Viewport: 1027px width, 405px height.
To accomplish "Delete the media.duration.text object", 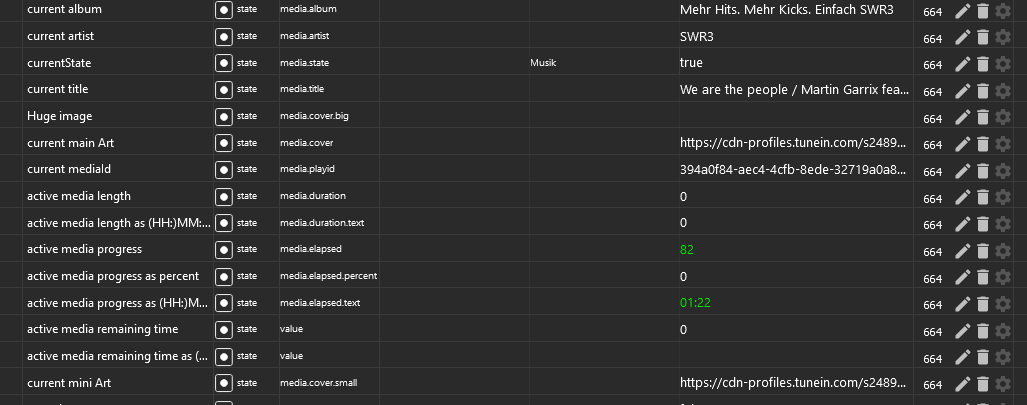I will [x=982, y=224].
